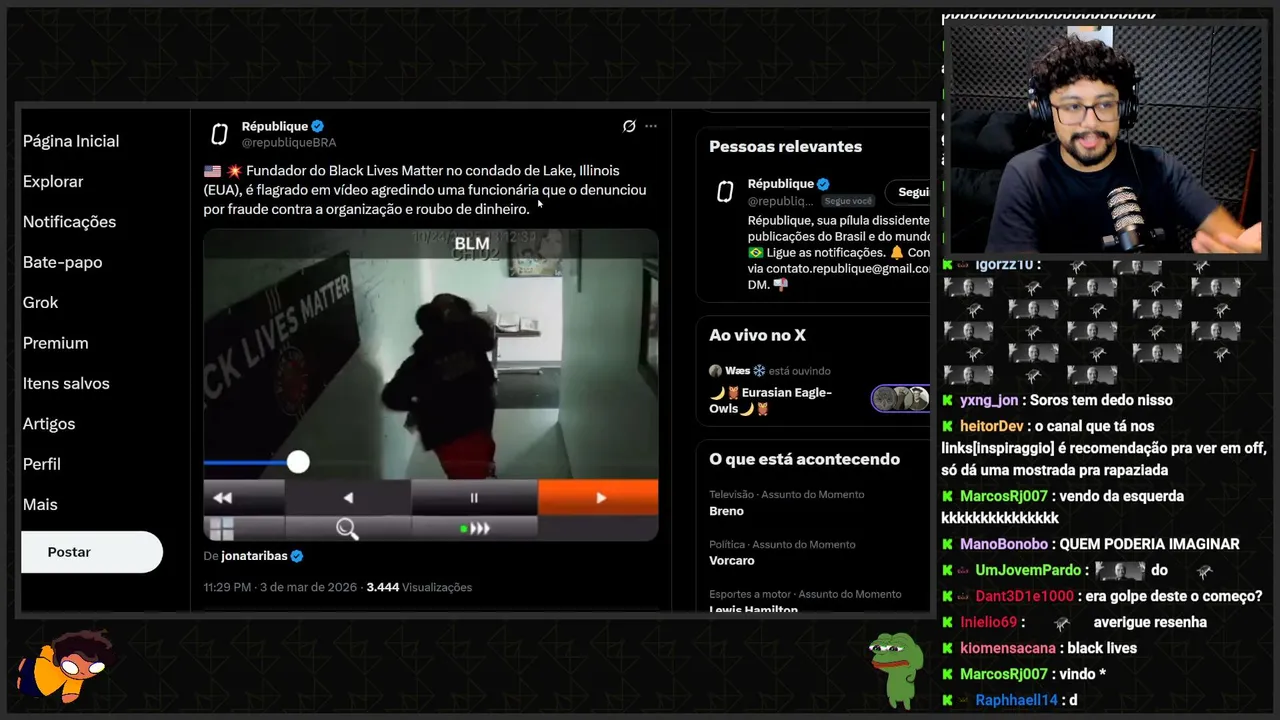Screen dimensions: 1280x720
Task: Click the Segue você badge
Action: [x=849, y=201]
